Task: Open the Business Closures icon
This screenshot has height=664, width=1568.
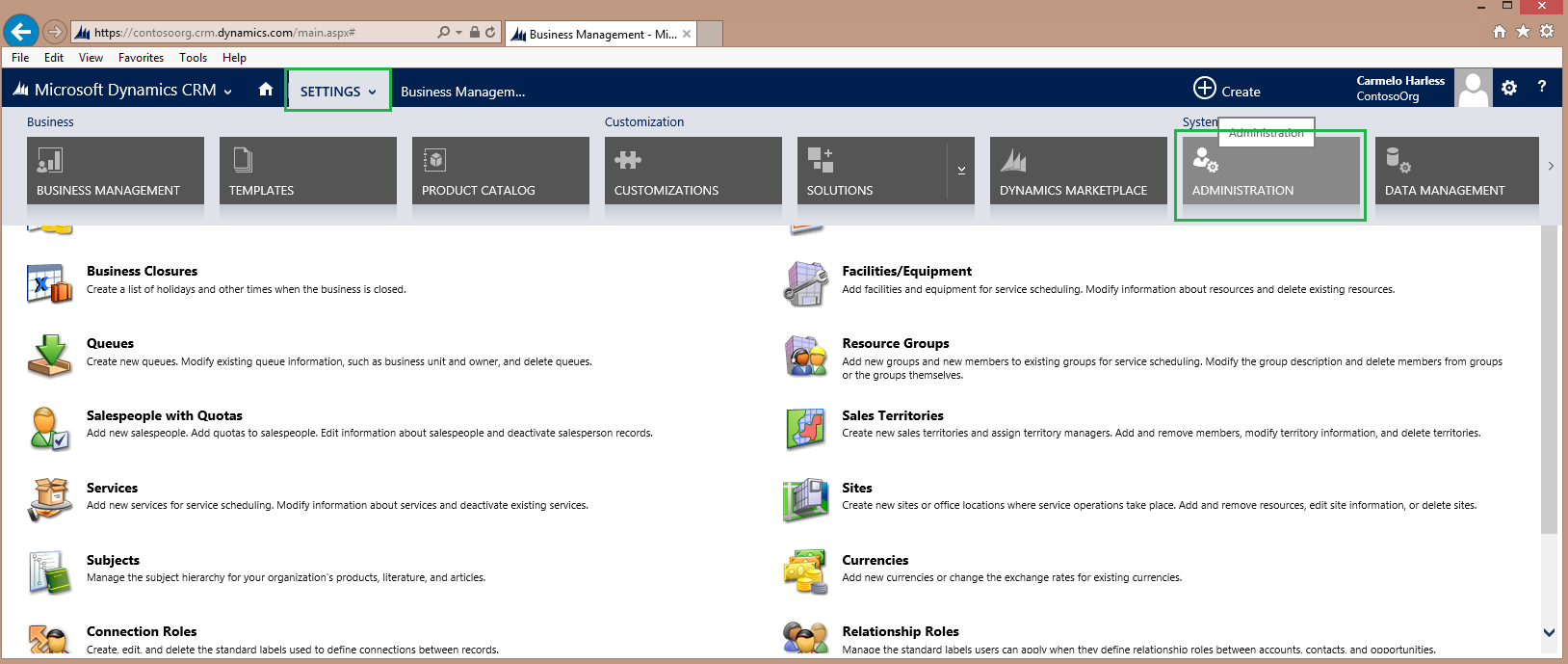Action: coord(49,283)
